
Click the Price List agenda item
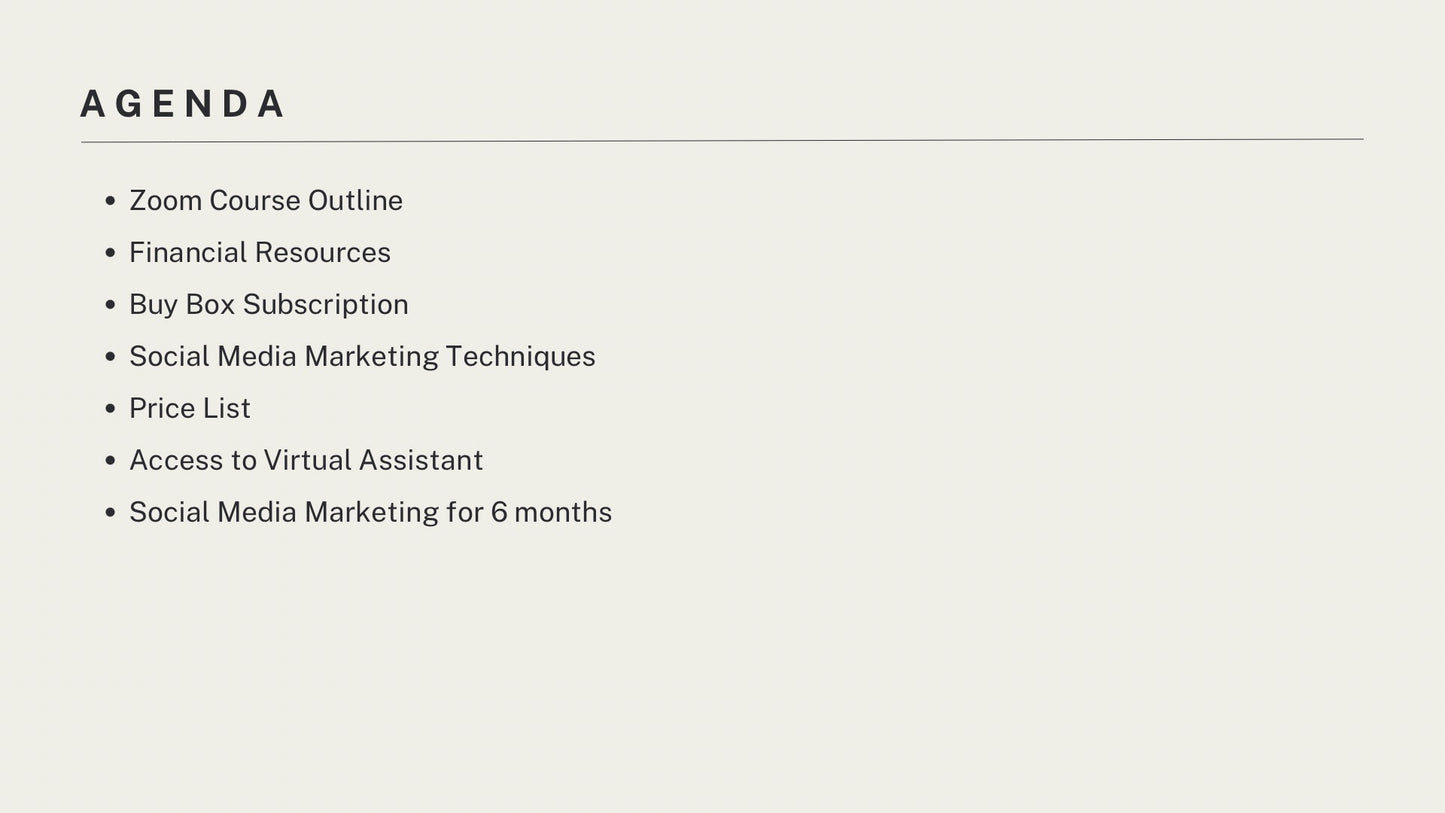click(190, 408)
